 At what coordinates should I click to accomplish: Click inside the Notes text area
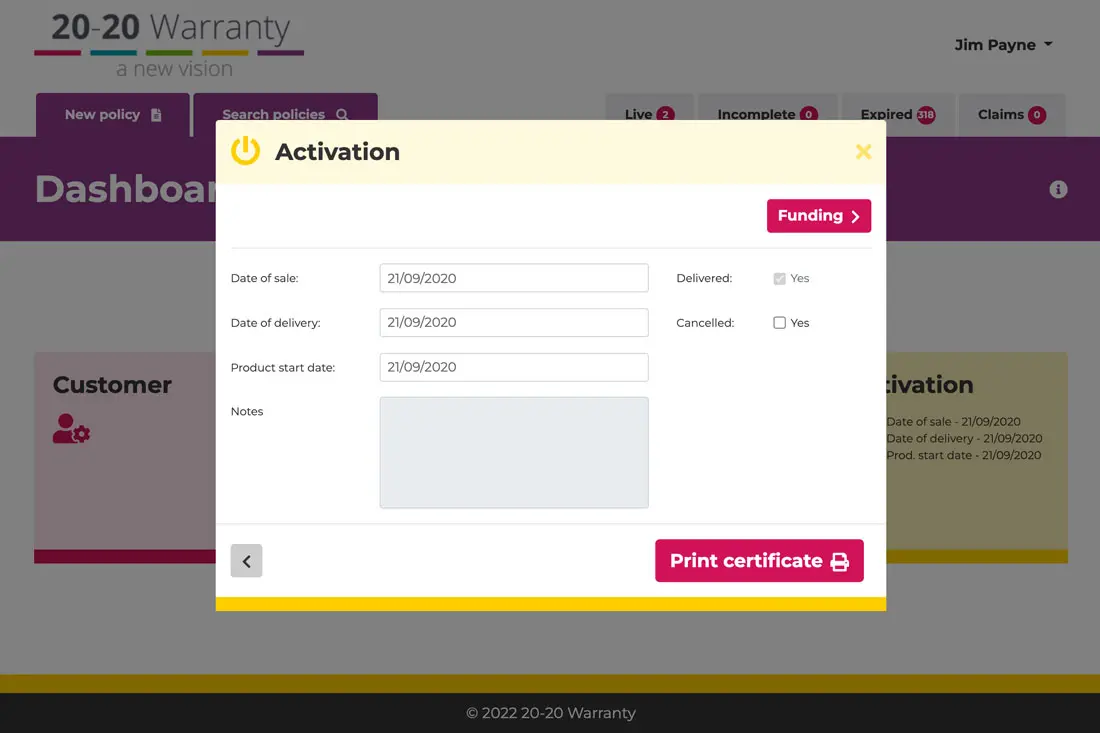[514, 452]
